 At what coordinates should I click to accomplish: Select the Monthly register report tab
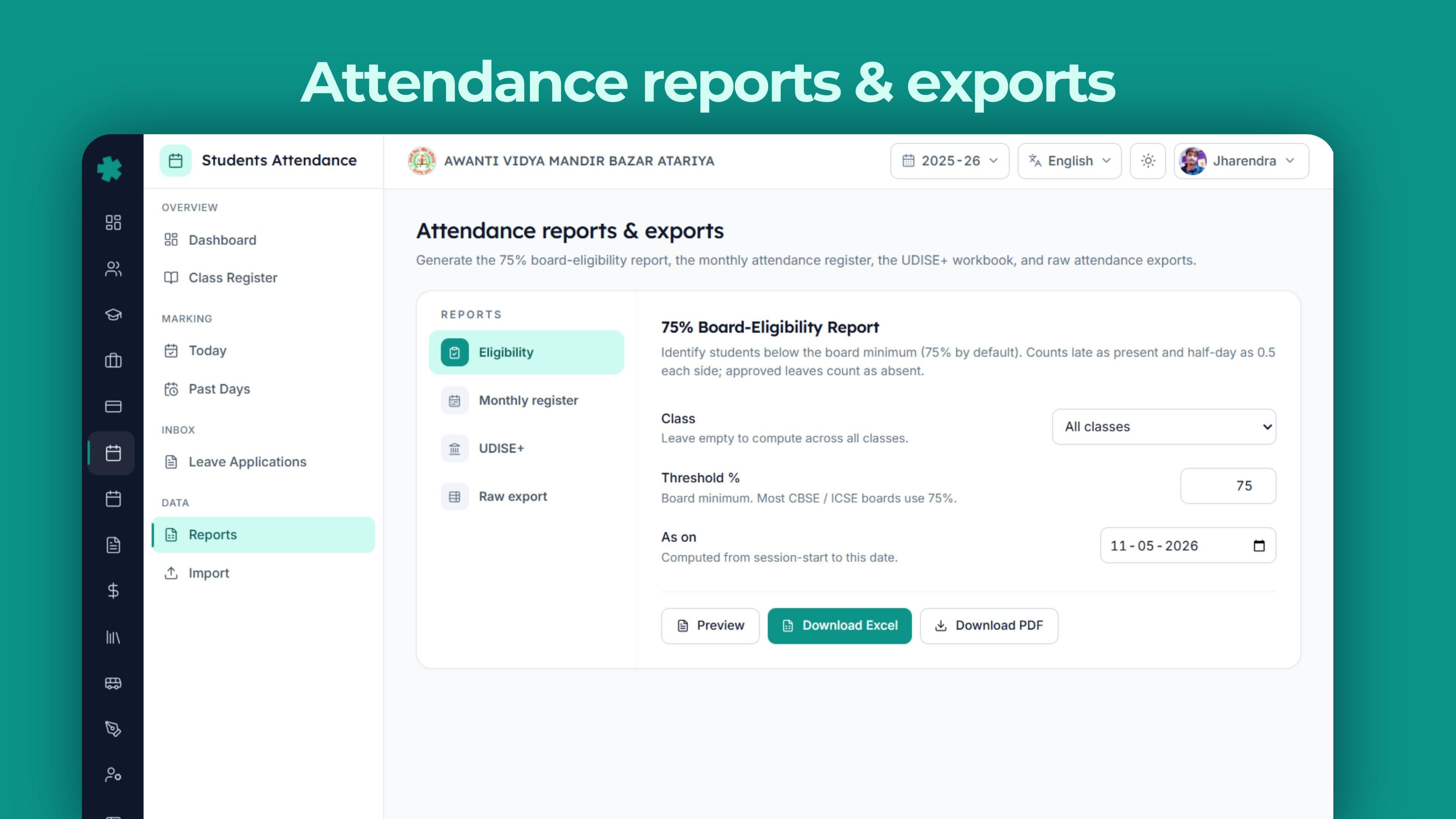(526, 400)
